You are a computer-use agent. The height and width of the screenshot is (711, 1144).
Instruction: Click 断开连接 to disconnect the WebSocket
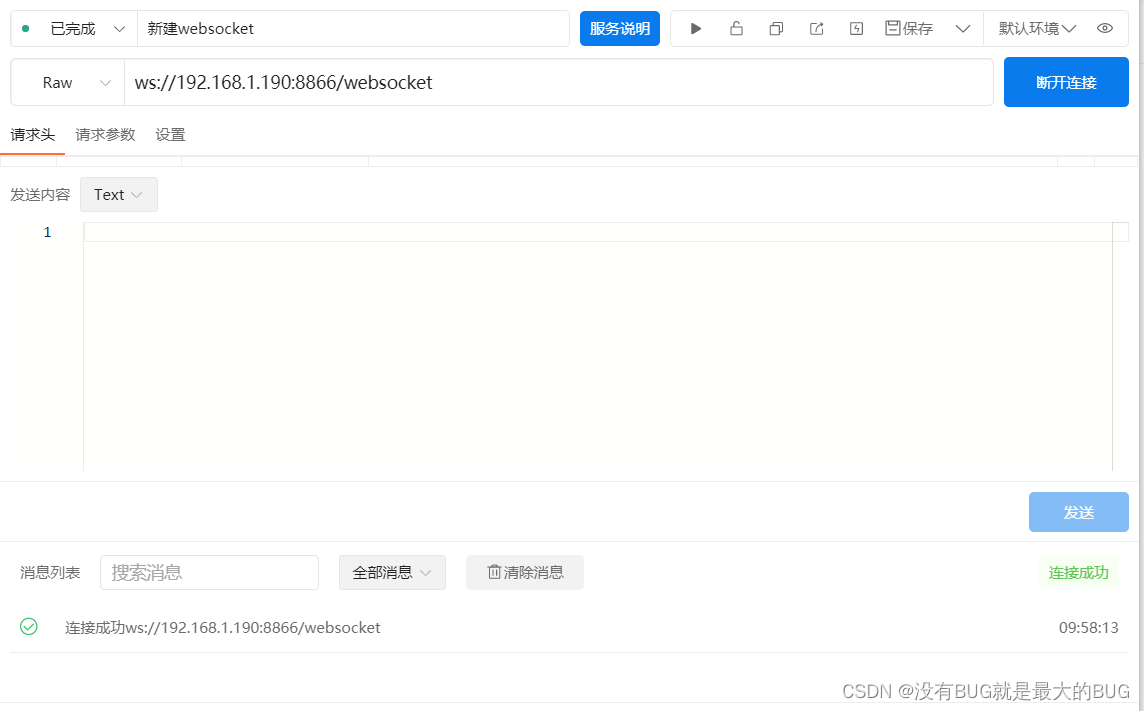pos(1066,82)
